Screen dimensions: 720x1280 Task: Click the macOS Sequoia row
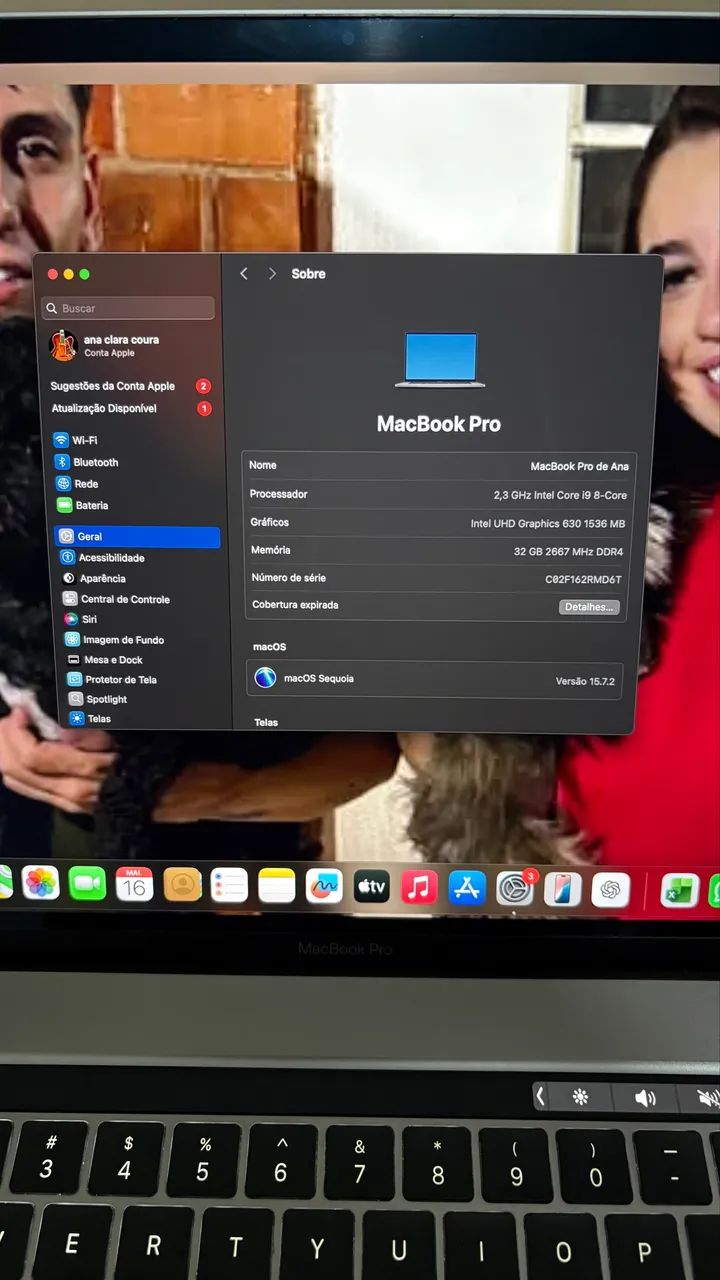(435, 679)
